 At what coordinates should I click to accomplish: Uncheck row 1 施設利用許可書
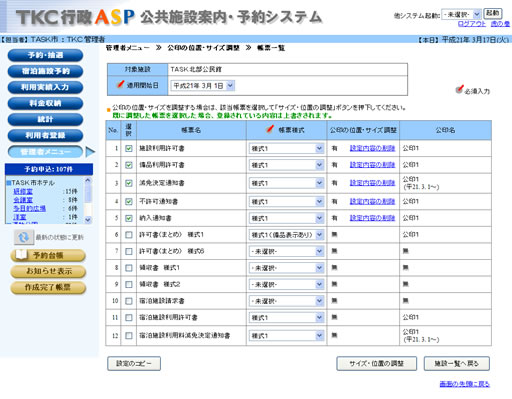[129, 148]
